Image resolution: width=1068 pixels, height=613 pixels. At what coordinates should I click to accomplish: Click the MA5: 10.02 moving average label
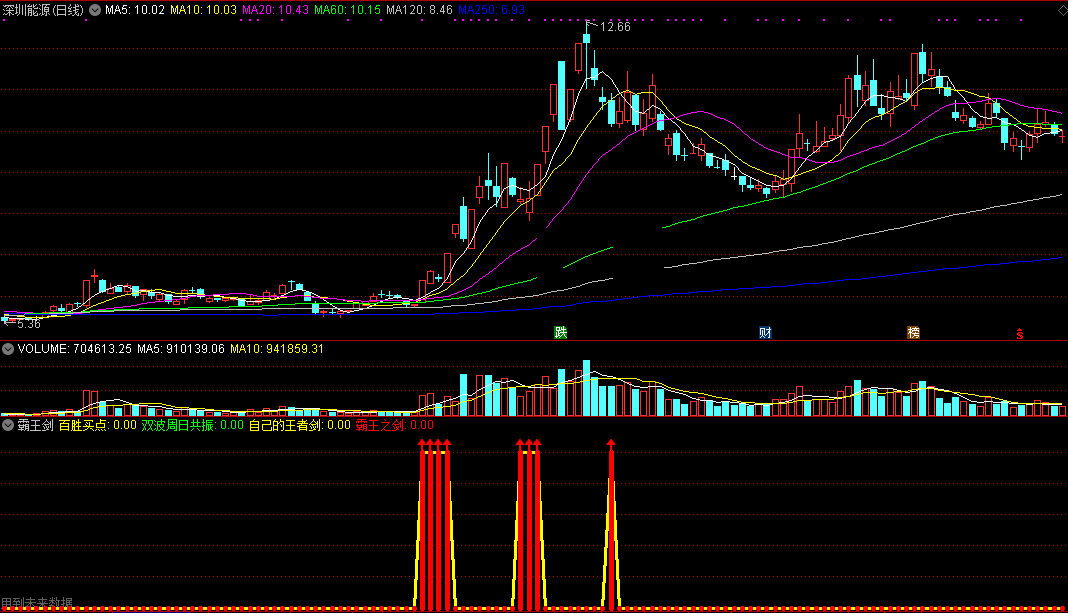coord(135,10)
